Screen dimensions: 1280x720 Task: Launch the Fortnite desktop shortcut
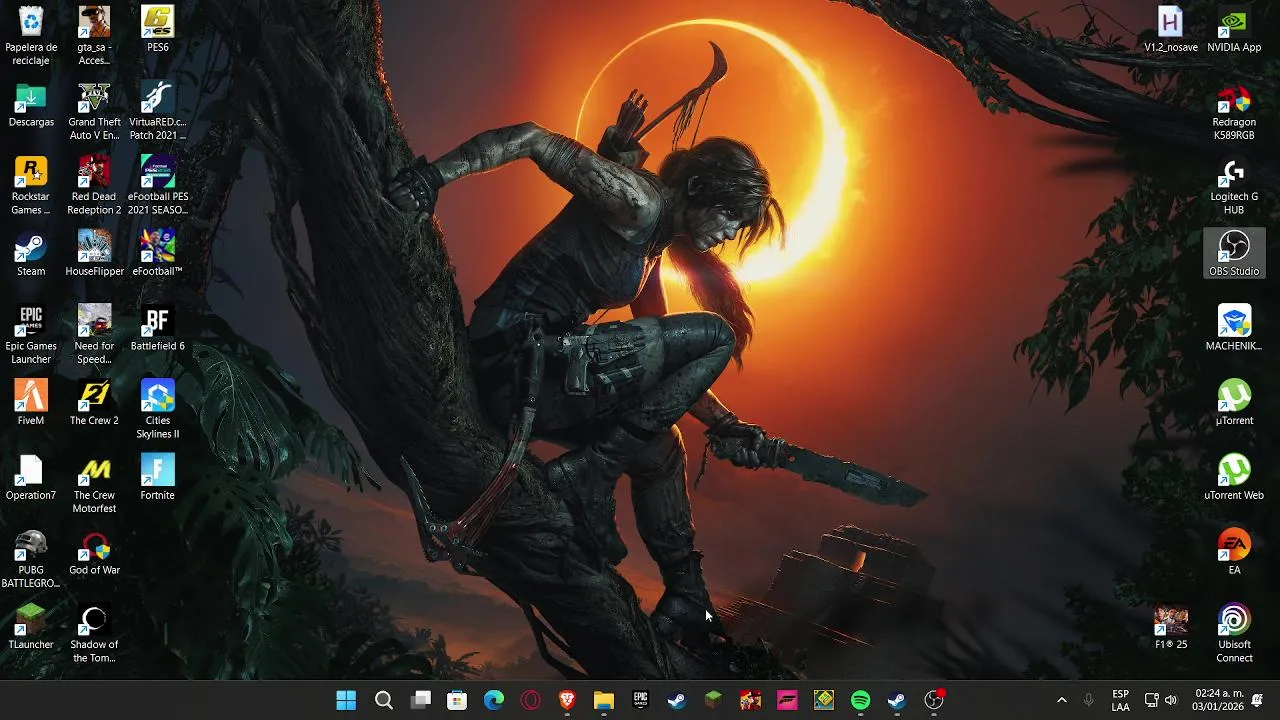click(158, 478)
